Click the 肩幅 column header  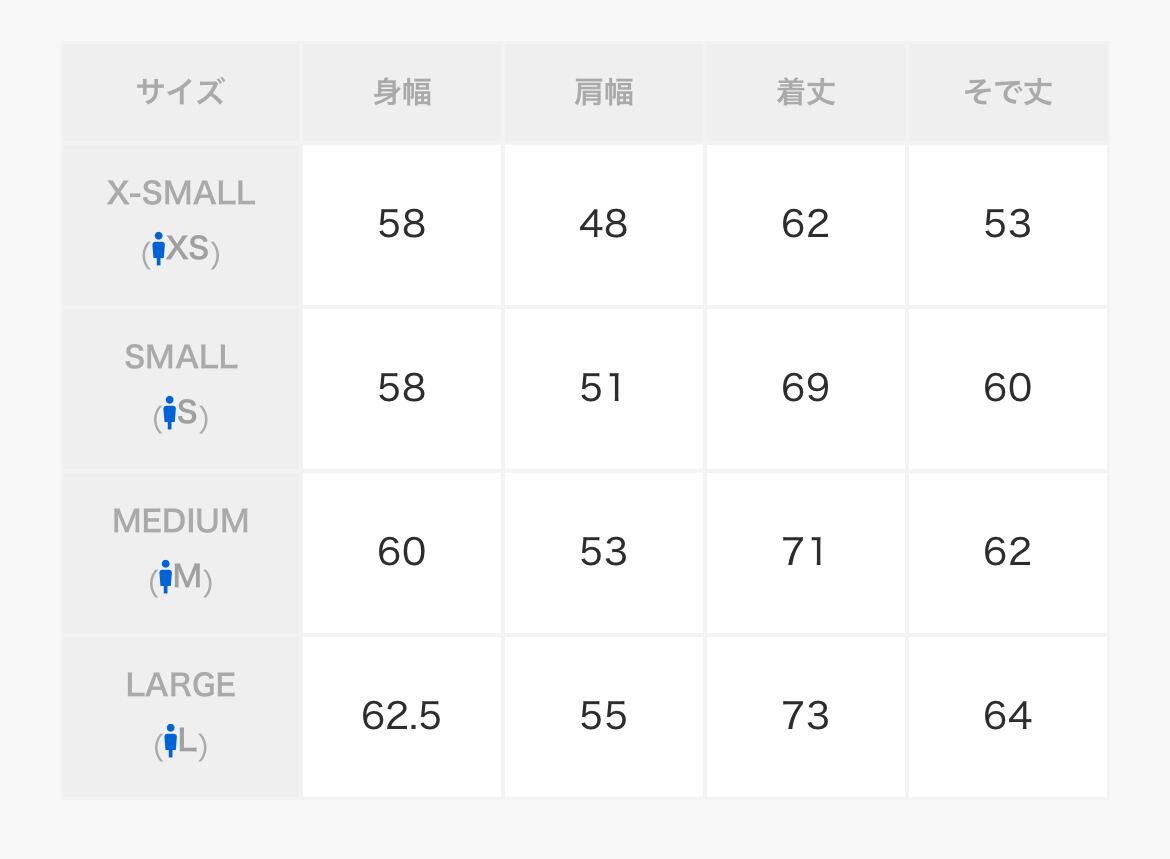pyautogui.click(x=604, y=93)
